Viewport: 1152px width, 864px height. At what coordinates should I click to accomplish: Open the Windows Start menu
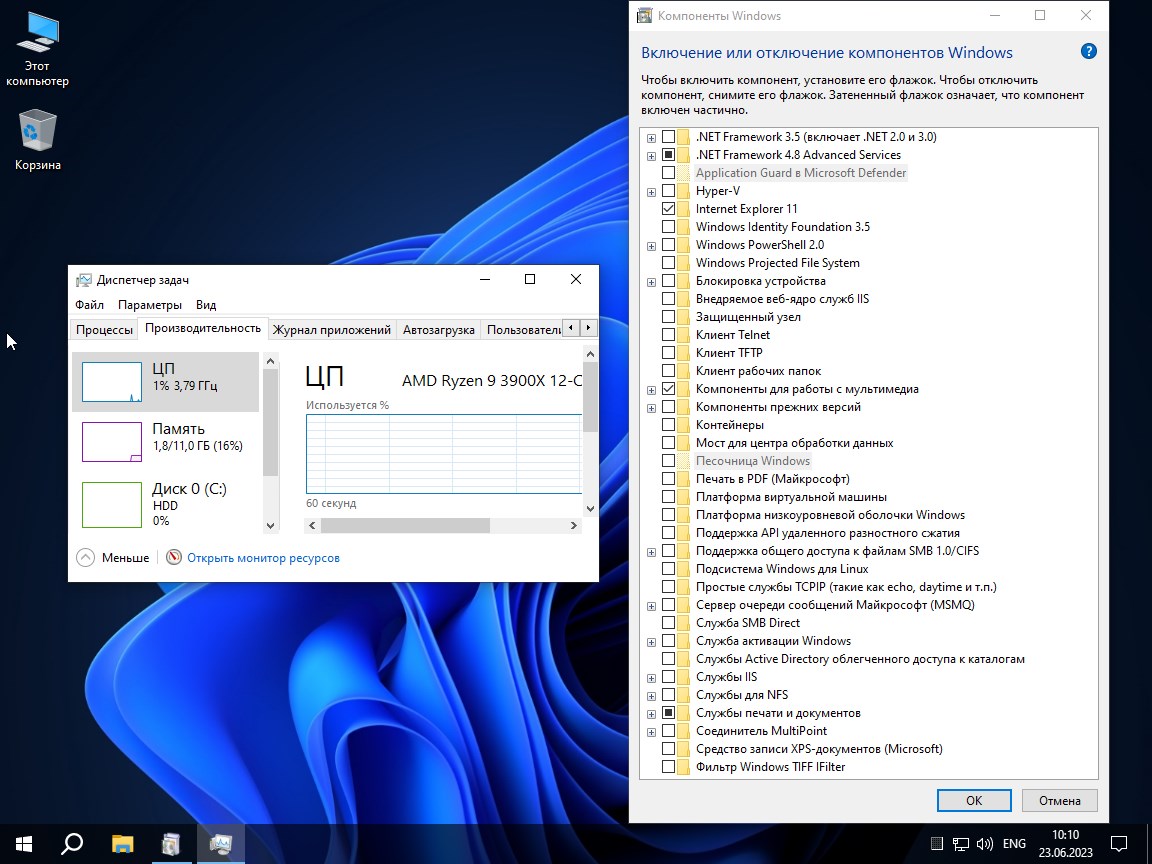click(x=24, y=843)
